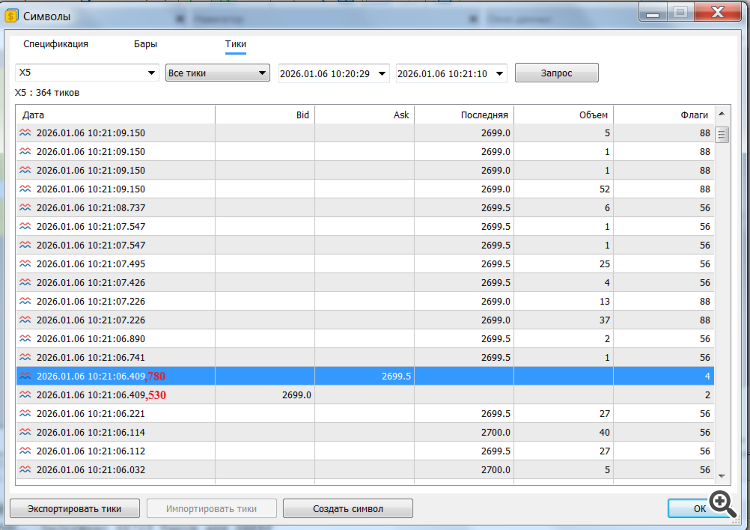Click tick icon of row 10:21:06.032

pyautogui.click(x=25, y=470)
